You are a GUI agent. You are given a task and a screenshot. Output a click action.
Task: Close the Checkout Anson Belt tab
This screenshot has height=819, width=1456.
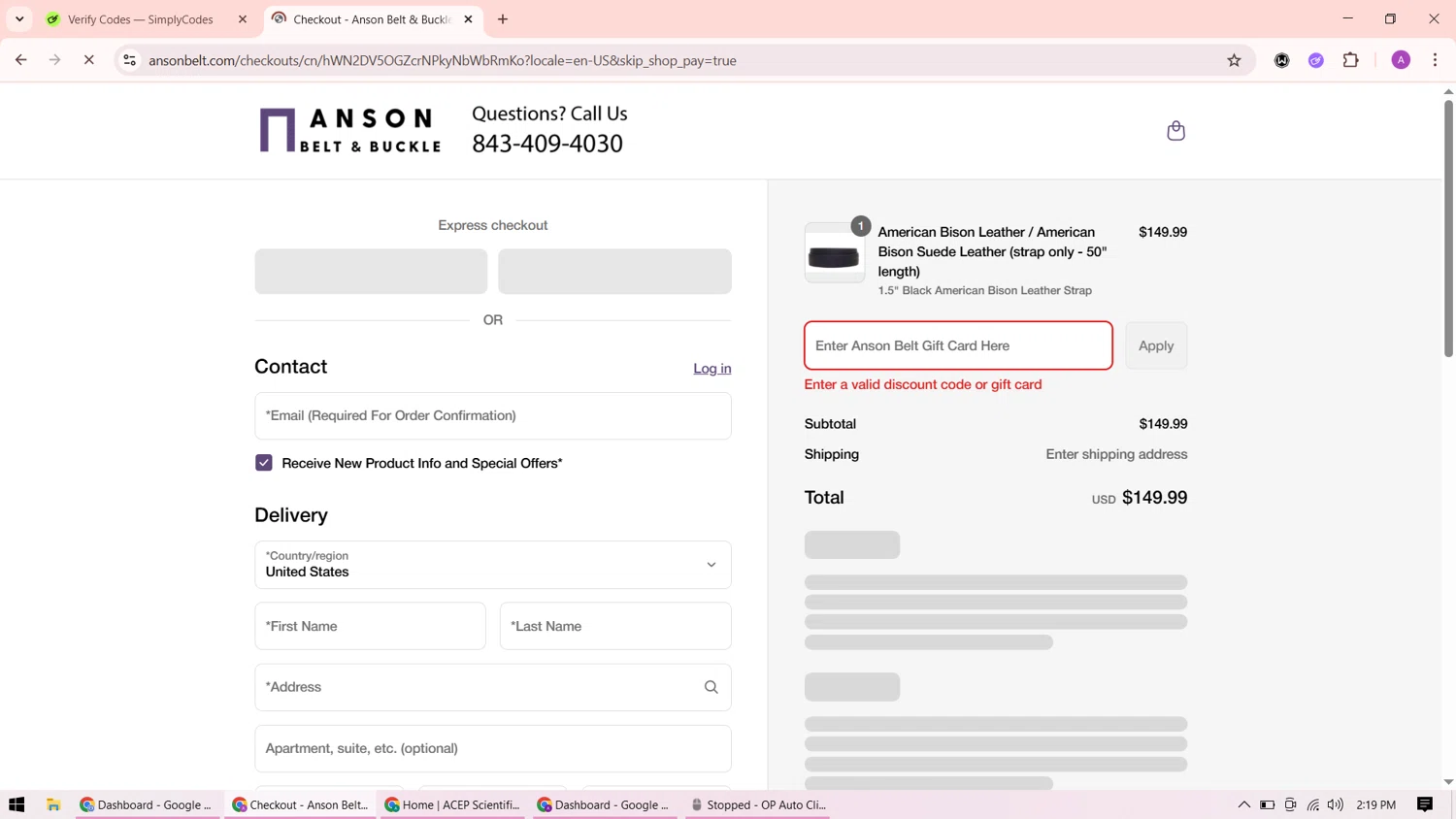(468, 19)
